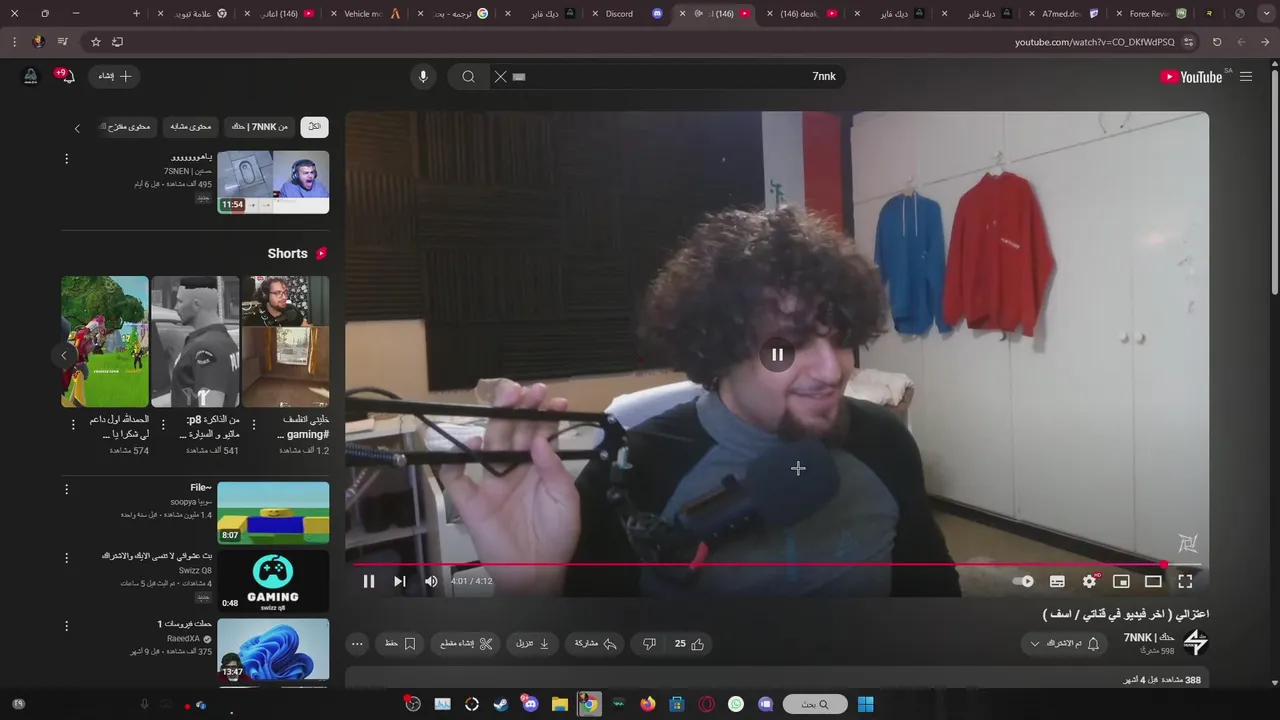The width and height of the screenshot is (1280, 720).
Task: Open the 7NNK channel avatar
Action: (x=1195, y=642)
